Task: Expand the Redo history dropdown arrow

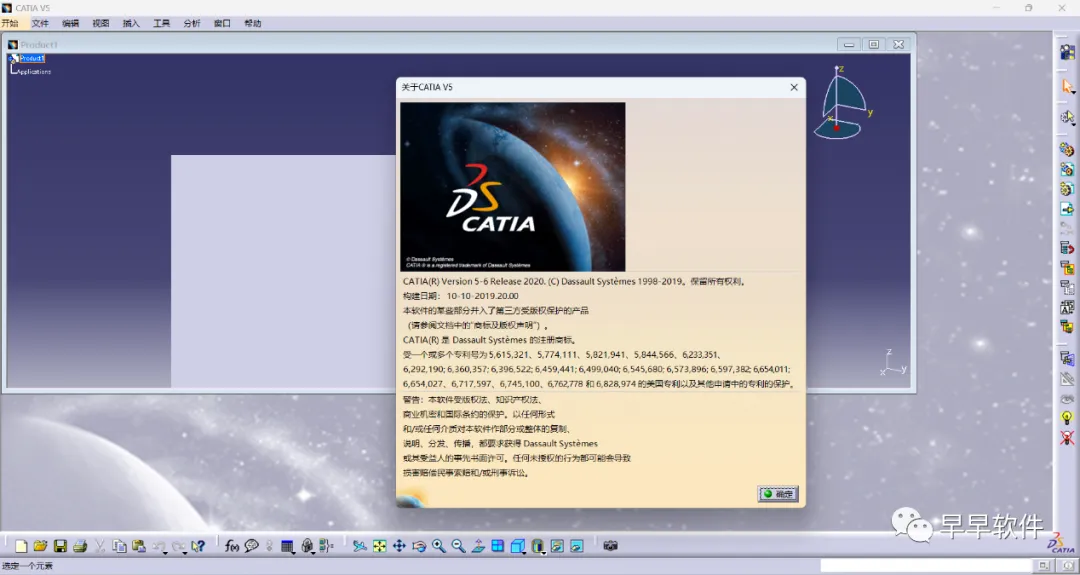Action: tap(185, 552)
